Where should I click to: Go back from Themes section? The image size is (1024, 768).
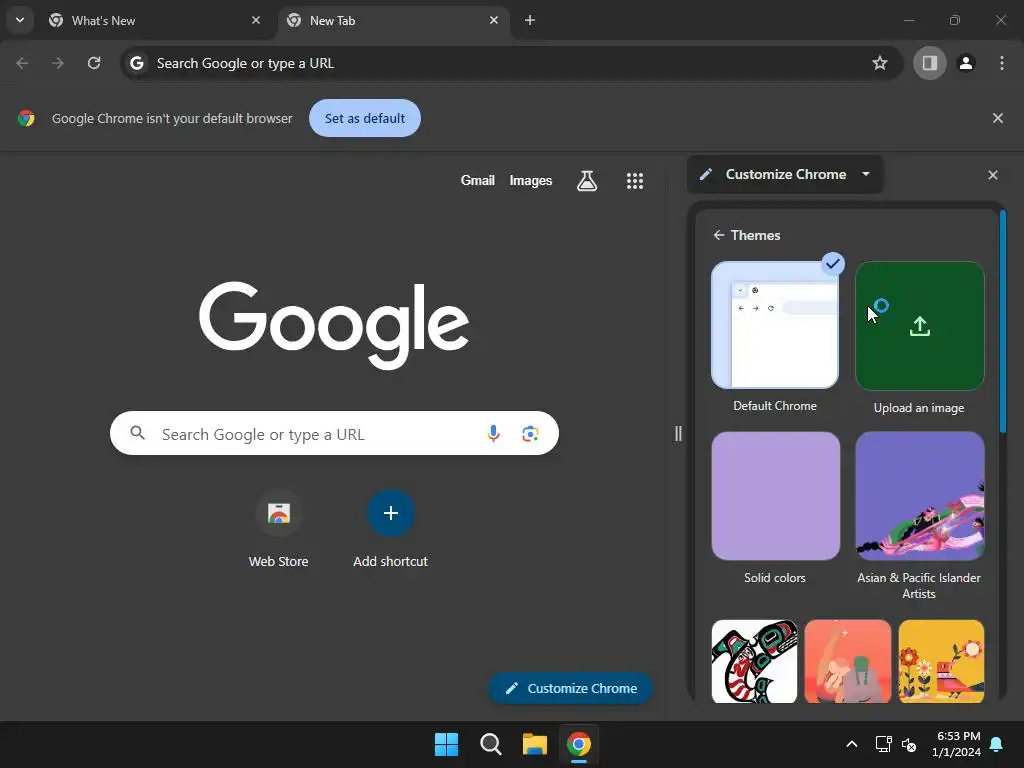pos(719,235)
